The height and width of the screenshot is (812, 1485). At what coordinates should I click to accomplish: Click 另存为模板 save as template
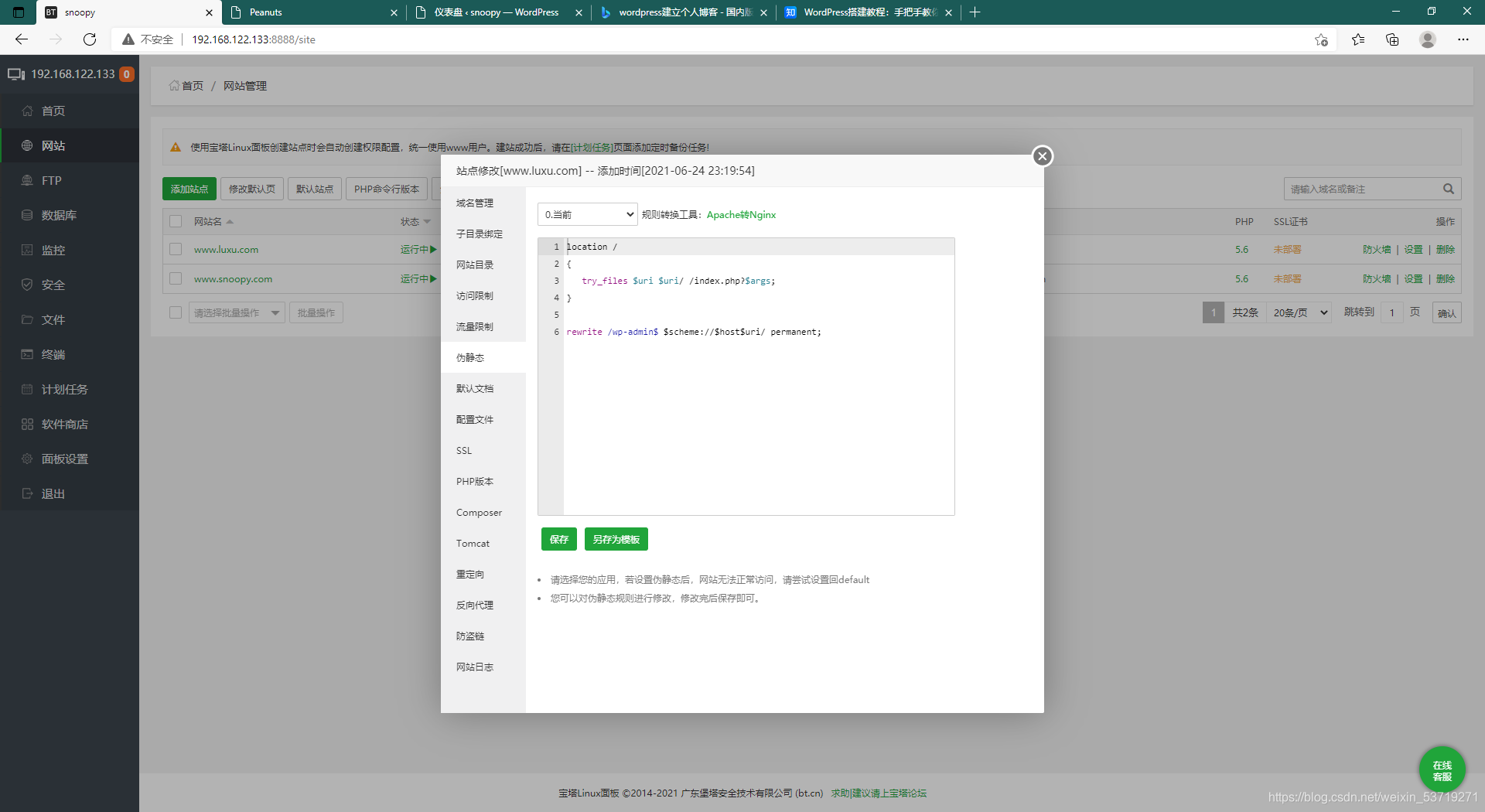[x=616, y=539]
